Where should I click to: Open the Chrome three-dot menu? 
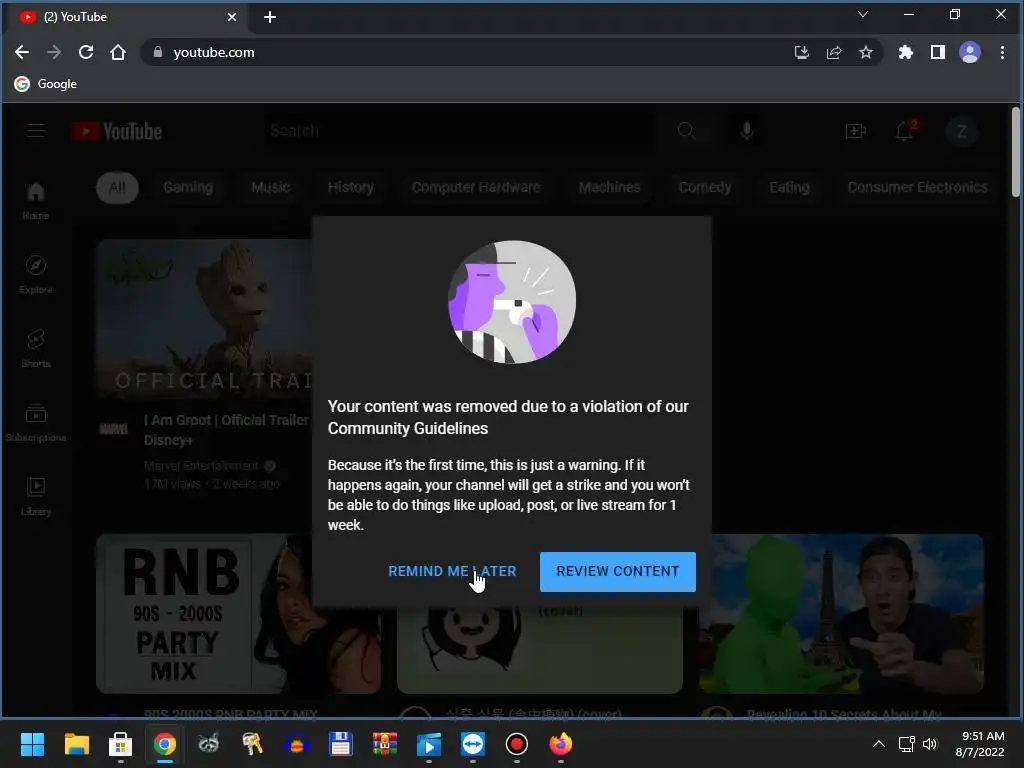pos(1002,52)
